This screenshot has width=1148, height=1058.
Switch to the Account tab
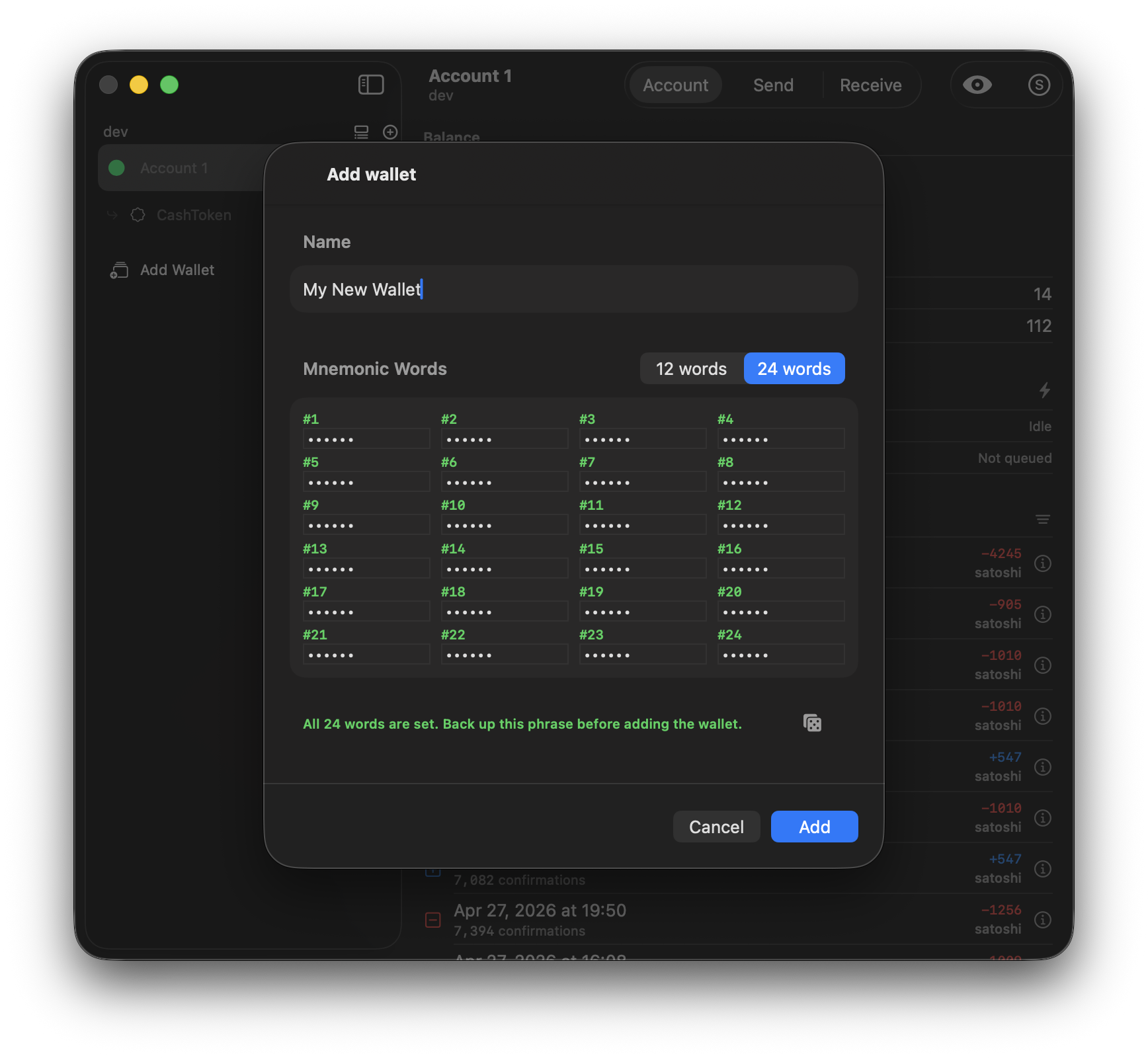click(675, 85)
